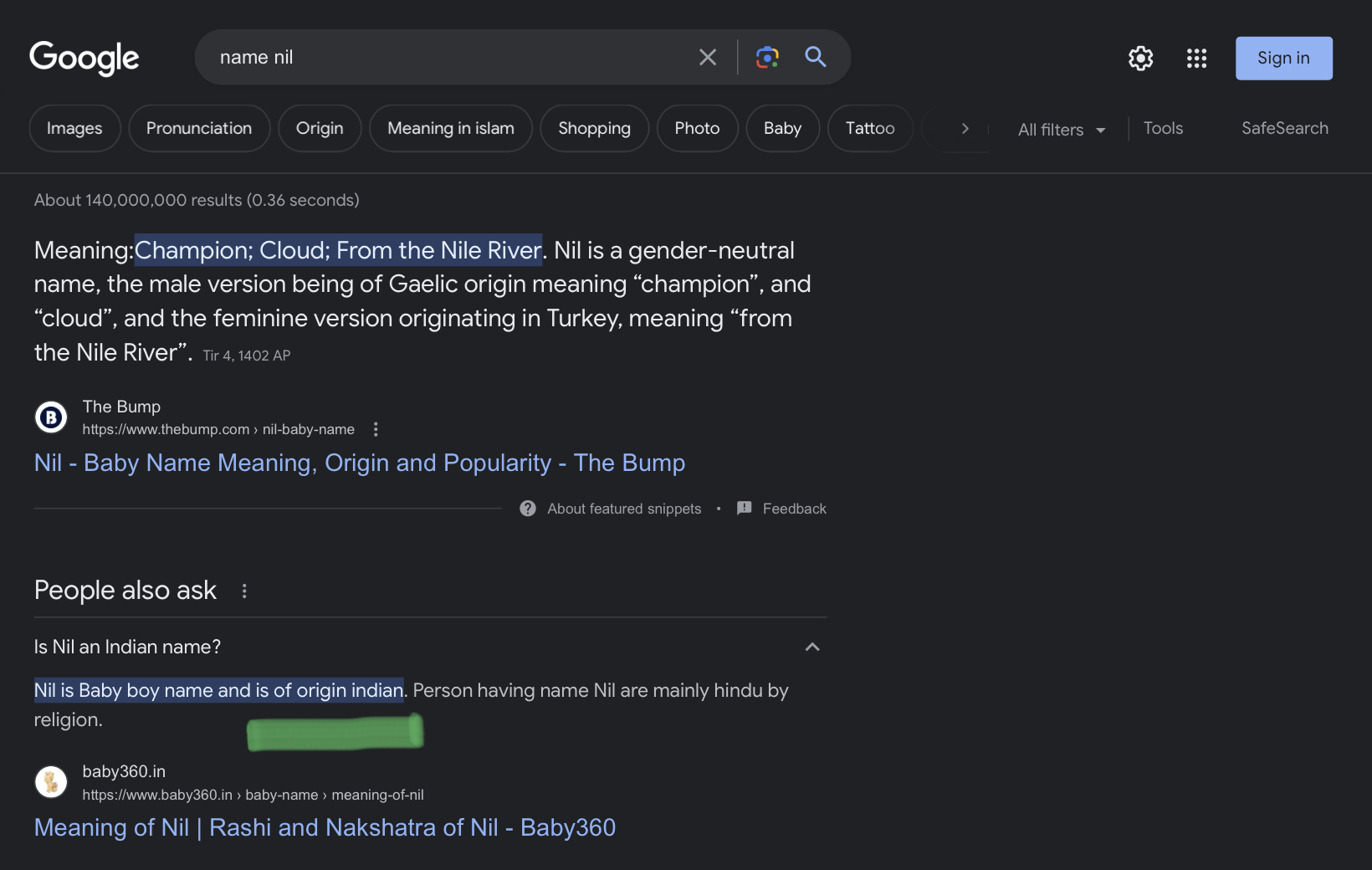Open the Settings gear icon
The width and height of the screenshot is (1372, 870).
tap(1140, 58)
